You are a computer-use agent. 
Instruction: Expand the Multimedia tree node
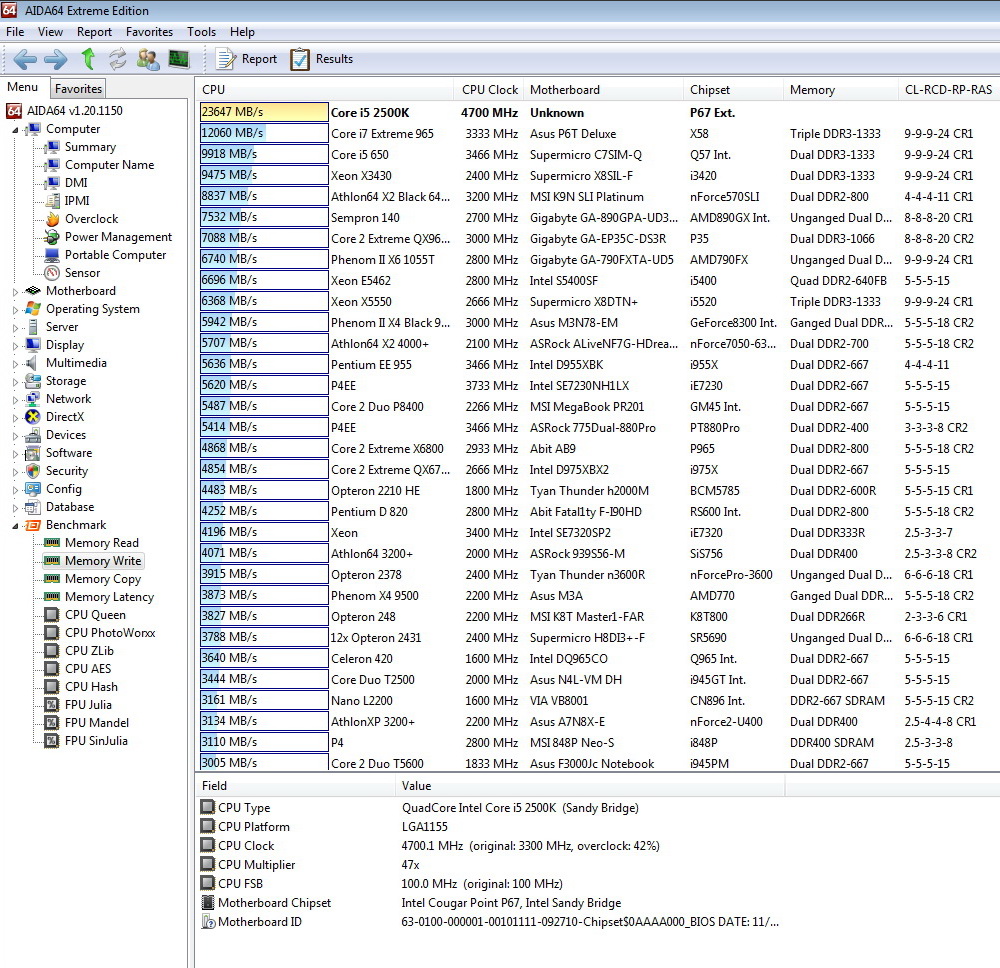pos(15,363)
